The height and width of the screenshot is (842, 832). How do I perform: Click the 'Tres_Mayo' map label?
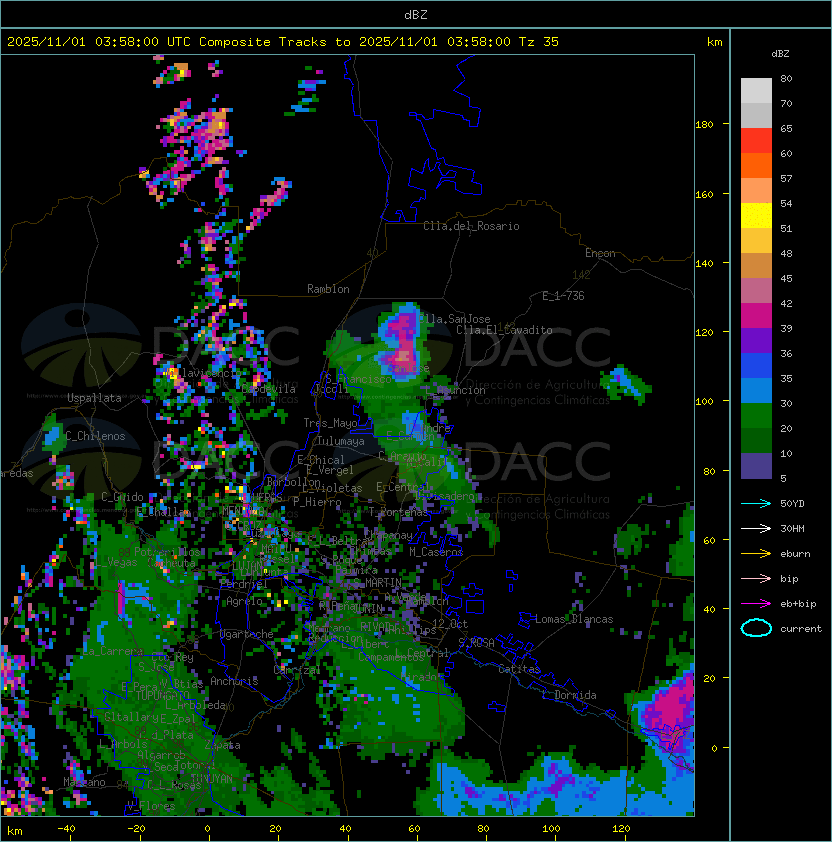coord(330,423)
